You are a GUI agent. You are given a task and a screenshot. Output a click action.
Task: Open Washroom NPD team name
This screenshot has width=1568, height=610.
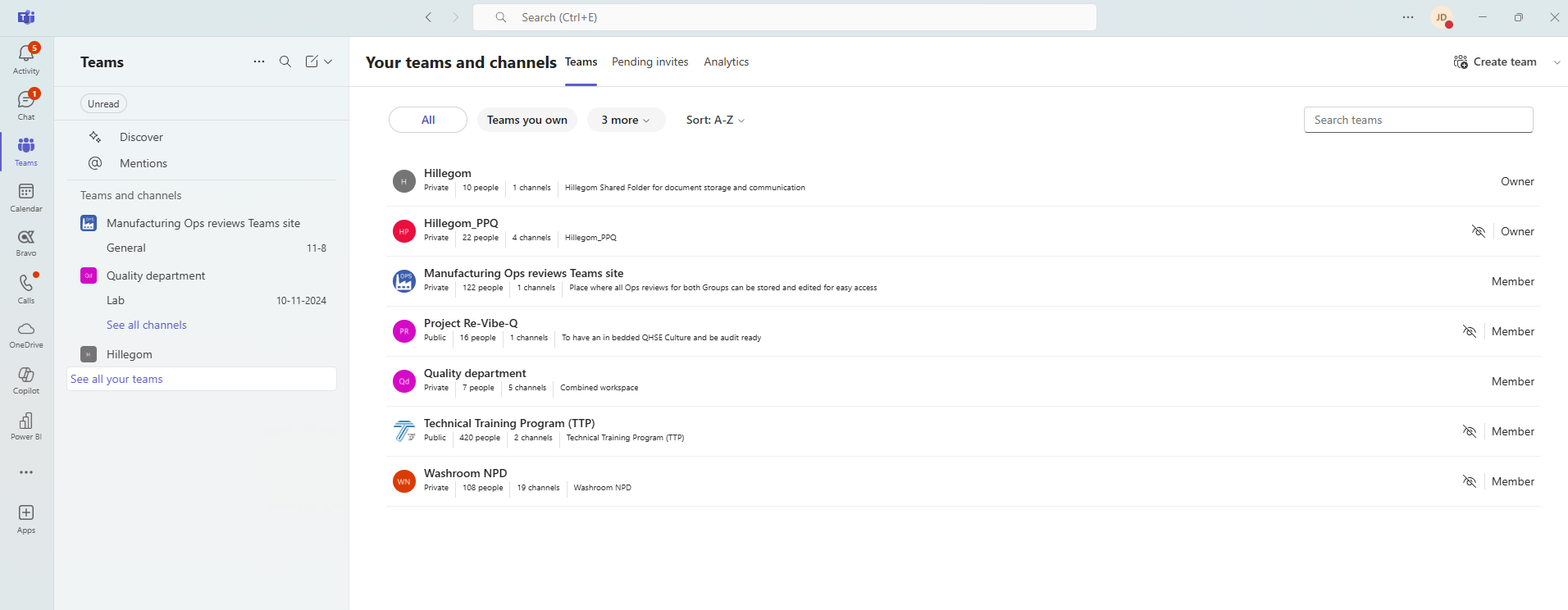(x=465, y=473)
